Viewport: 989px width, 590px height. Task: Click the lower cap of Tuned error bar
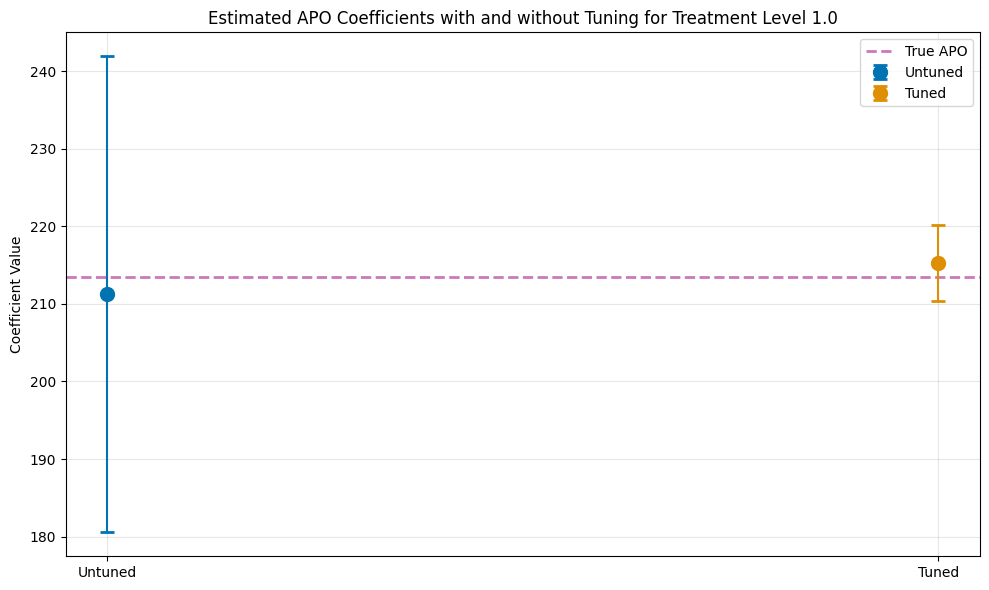(x=938, y=301)
